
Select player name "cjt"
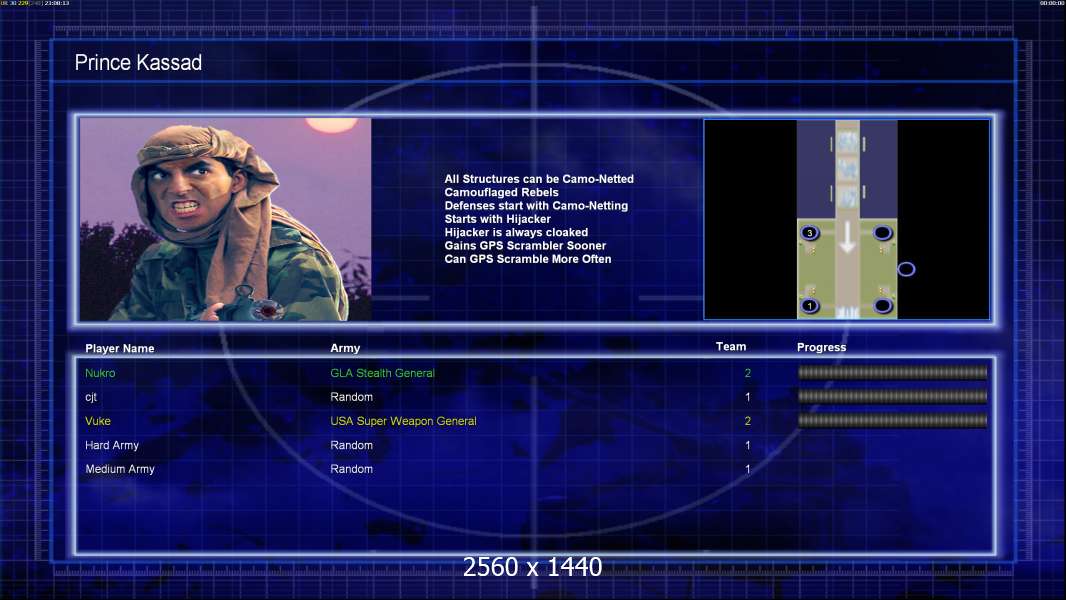tap(91, 397)
